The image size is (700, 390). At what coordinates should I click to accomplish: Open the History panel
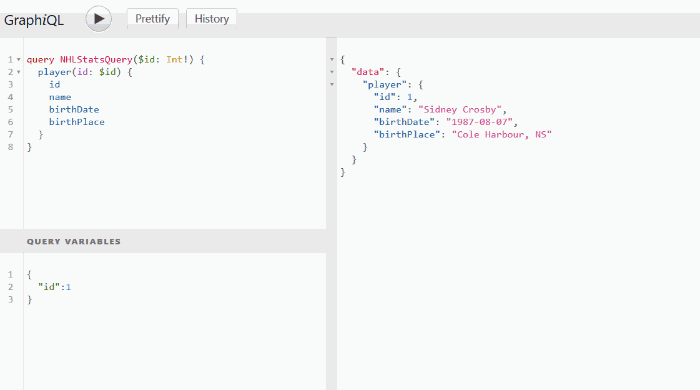212,19
